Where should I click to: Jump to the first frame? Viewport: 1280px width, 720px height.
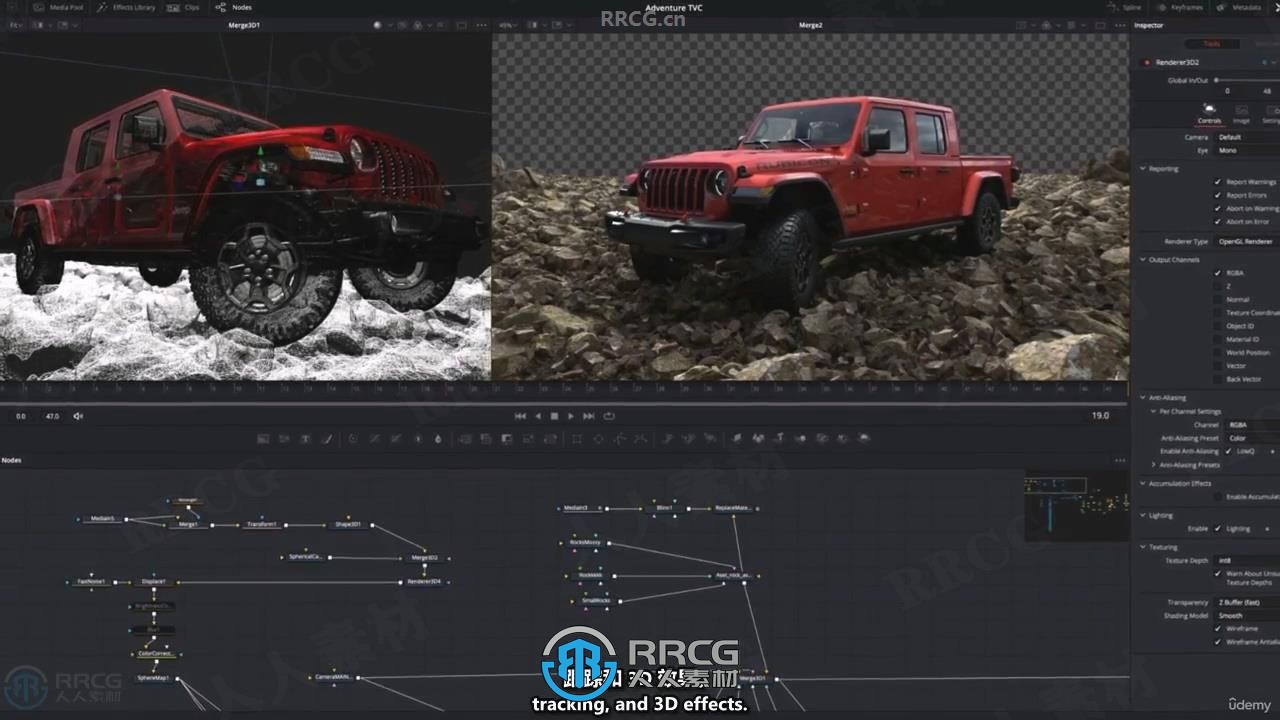[520, 416]
